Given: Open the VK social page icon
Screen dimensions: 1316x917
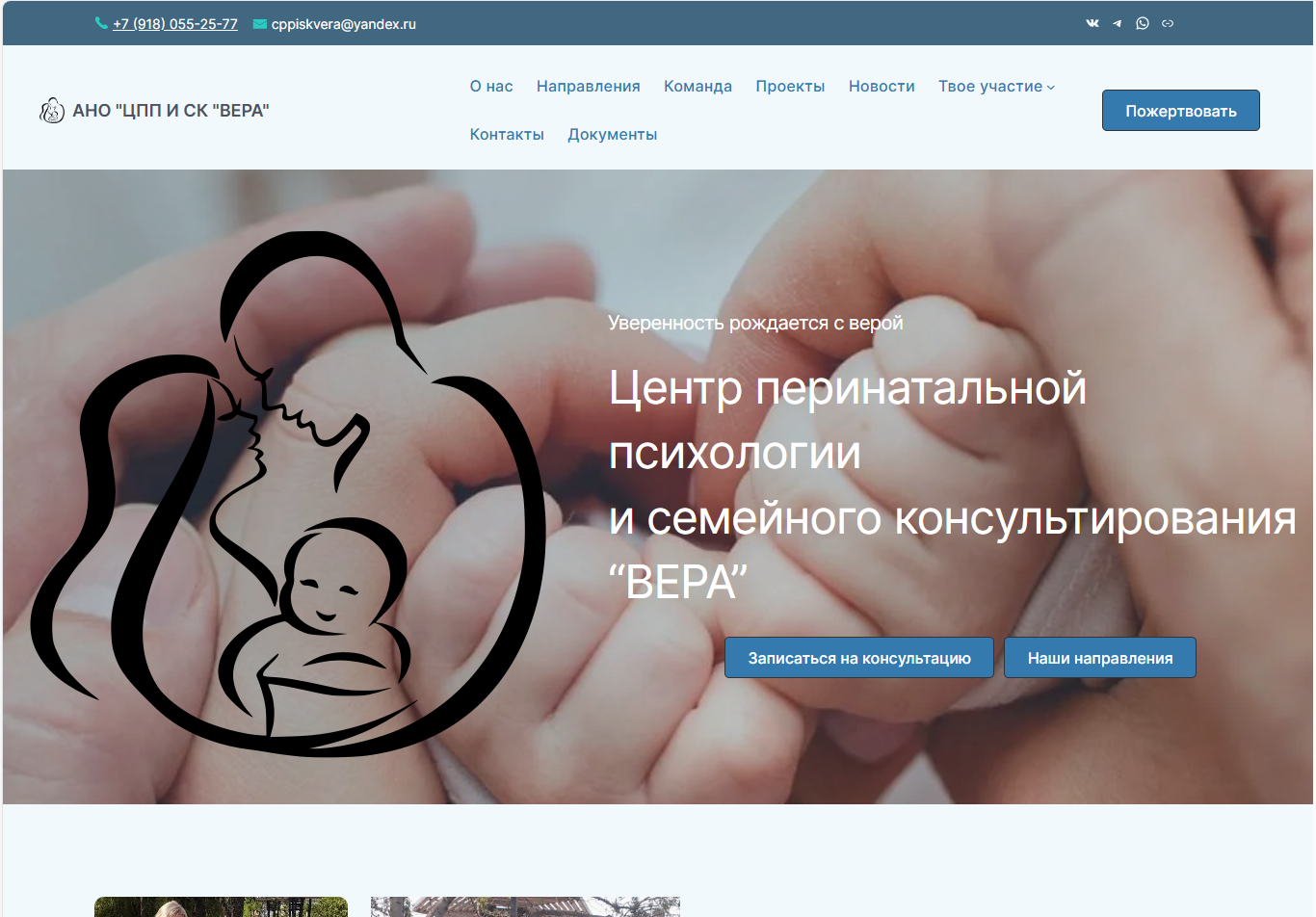Looking at the screenshot, I should [x=1092, y=23].
